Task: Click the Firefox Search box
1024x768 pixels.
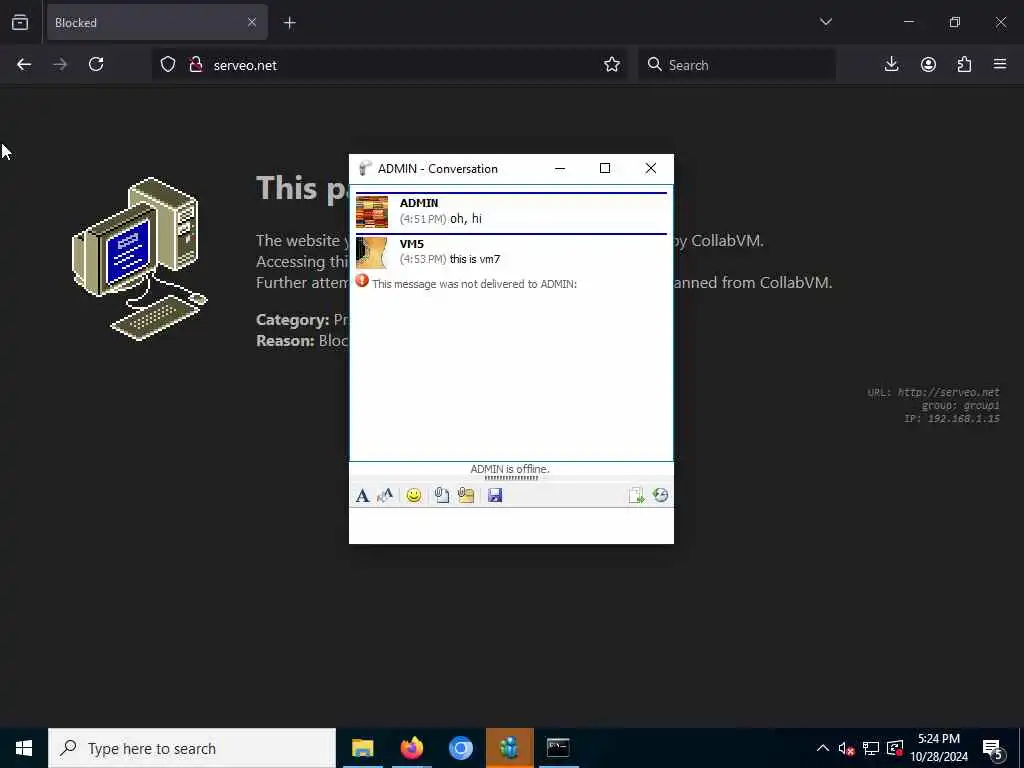Action: pos(737,65)
